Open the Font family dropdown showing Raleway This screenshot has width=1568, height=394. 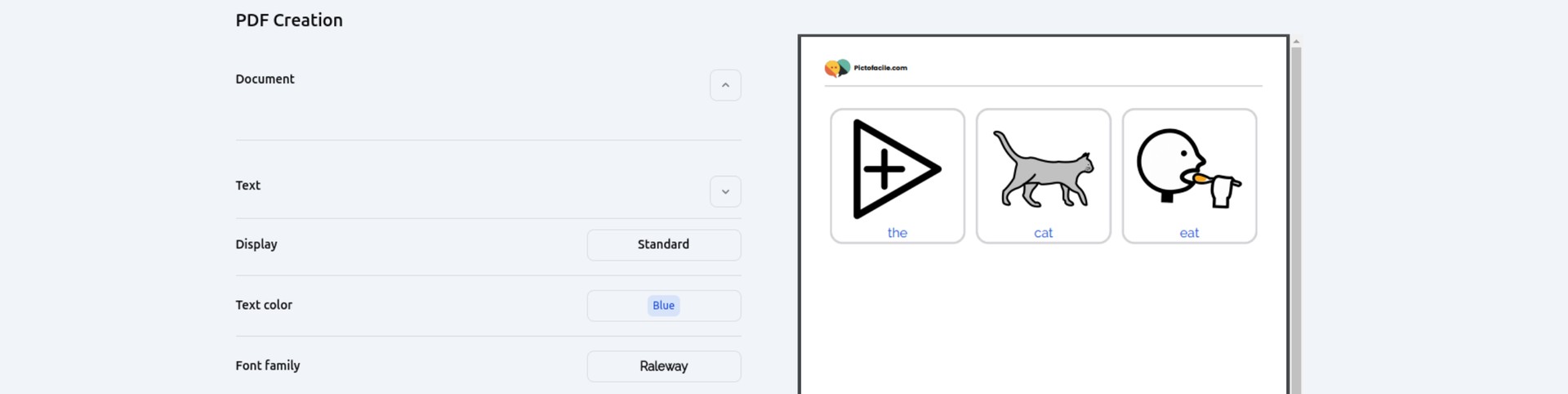(664, 366)
